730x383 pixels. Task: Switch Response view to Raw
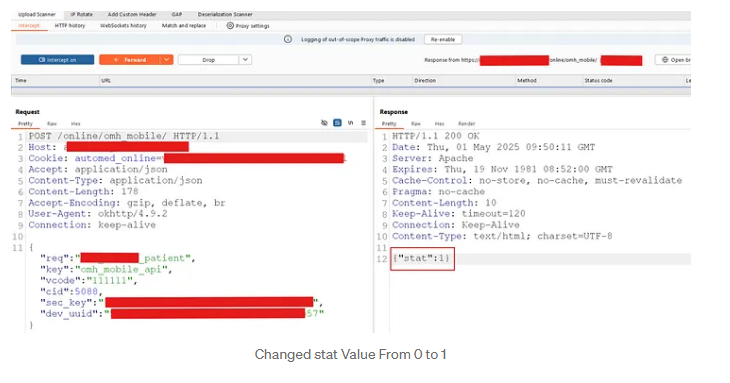pyautogui.click(x=416, y=124)
